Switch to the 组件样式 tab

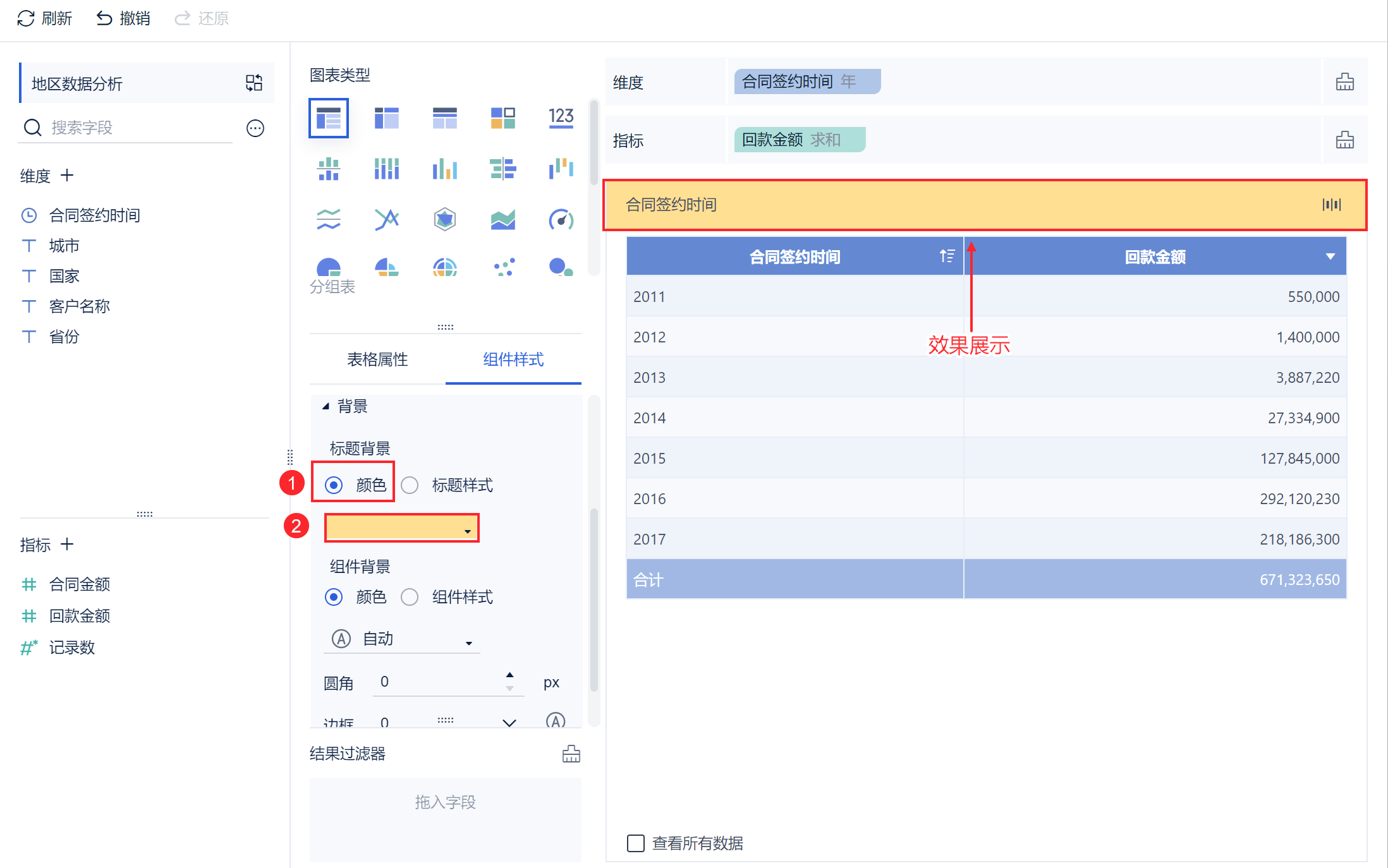[513, 359]
